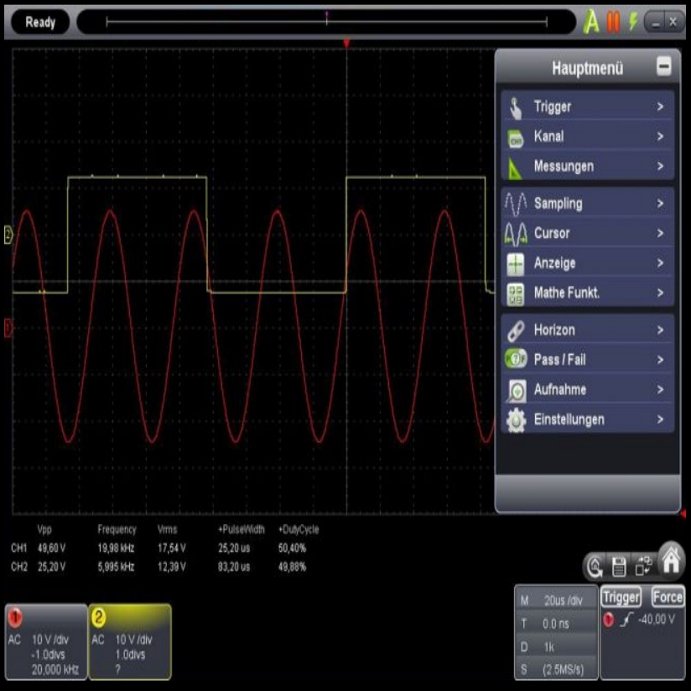Collapse the Hauptmenü panel with minus button

(x=663, y=67)
